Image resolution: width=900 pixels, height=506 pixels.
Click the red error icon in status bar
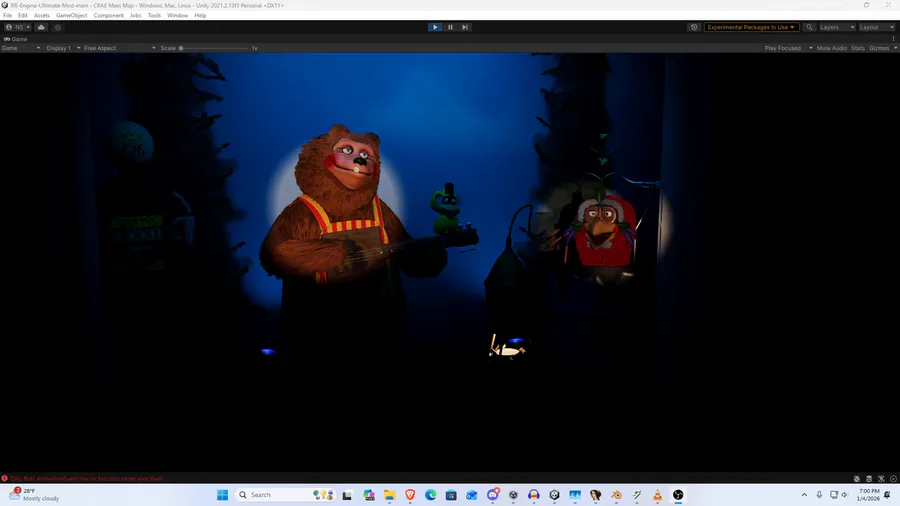coord(5,478)
